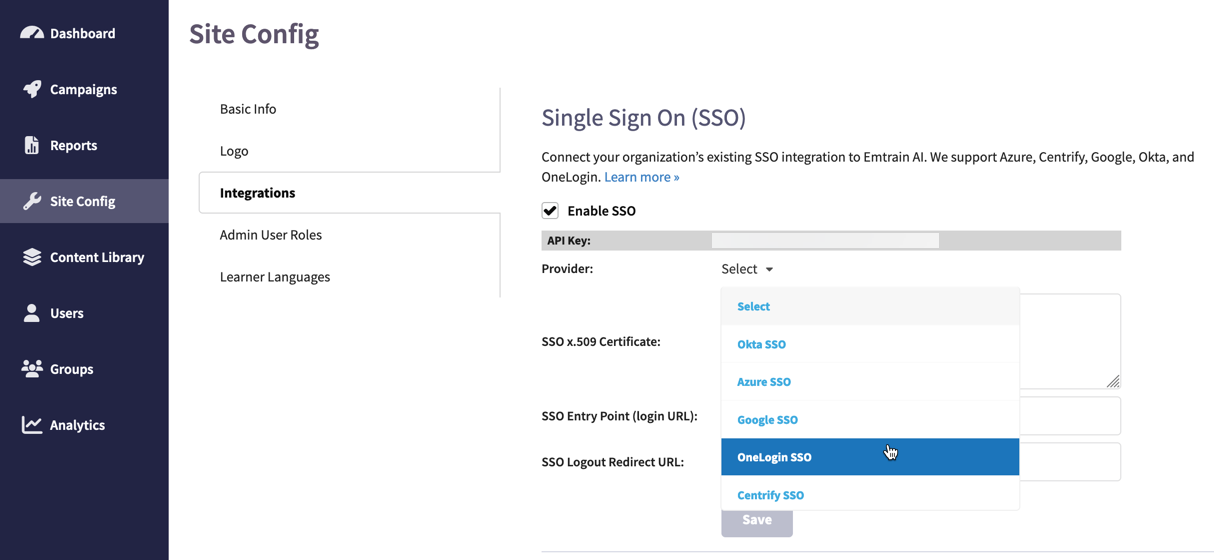Screen dimensions: 1214x560
Task: Choose OneLogin SSO provider option
Action: pyautogui.click(x=775, y=457)
